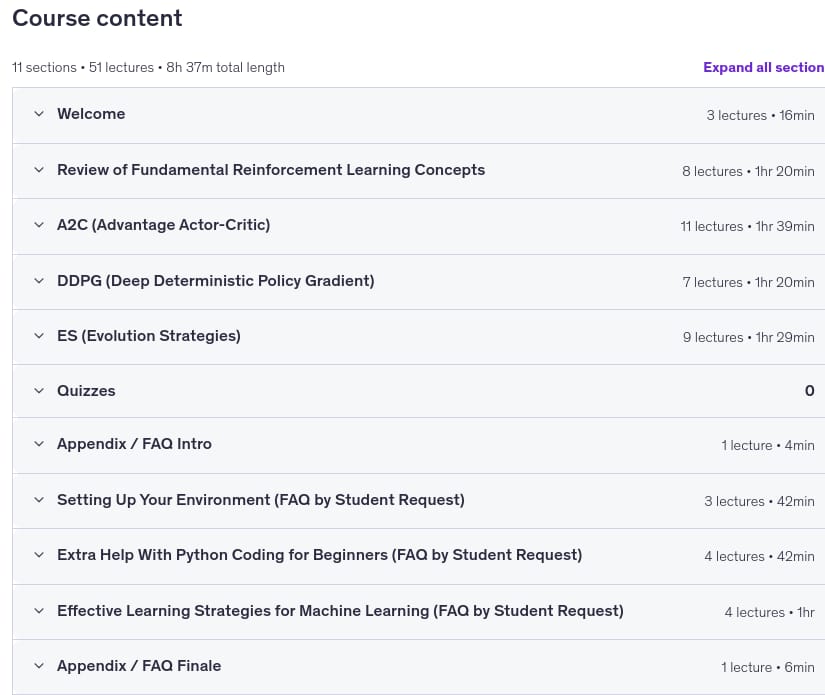
Task: Click '9 lectures • 1hr 29min' text
Action: pos(748,337)
